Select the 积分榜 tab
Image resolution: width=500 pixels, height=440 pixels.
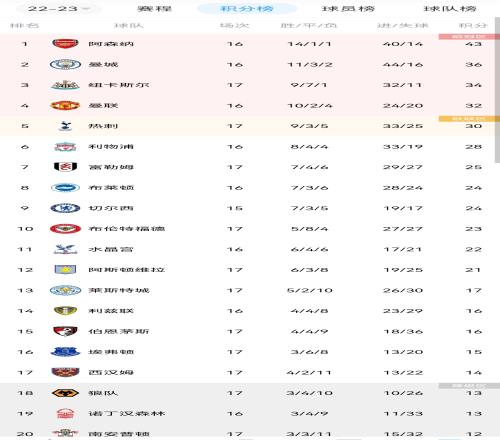(x=247, y=8)
